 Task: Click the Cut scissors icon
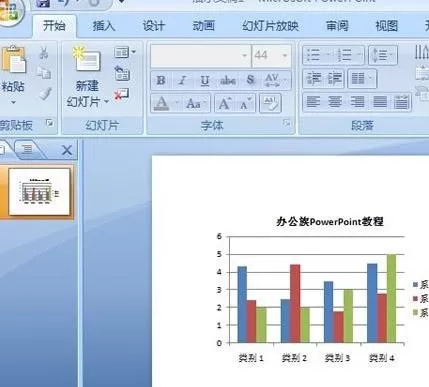point(44,53)
